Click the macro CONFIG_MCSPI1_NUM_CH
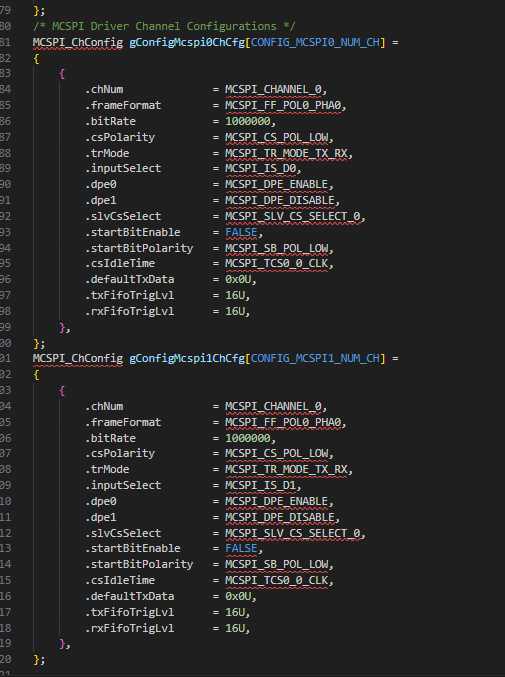Screen dimensions: 505x677 (x=315, y=358)
